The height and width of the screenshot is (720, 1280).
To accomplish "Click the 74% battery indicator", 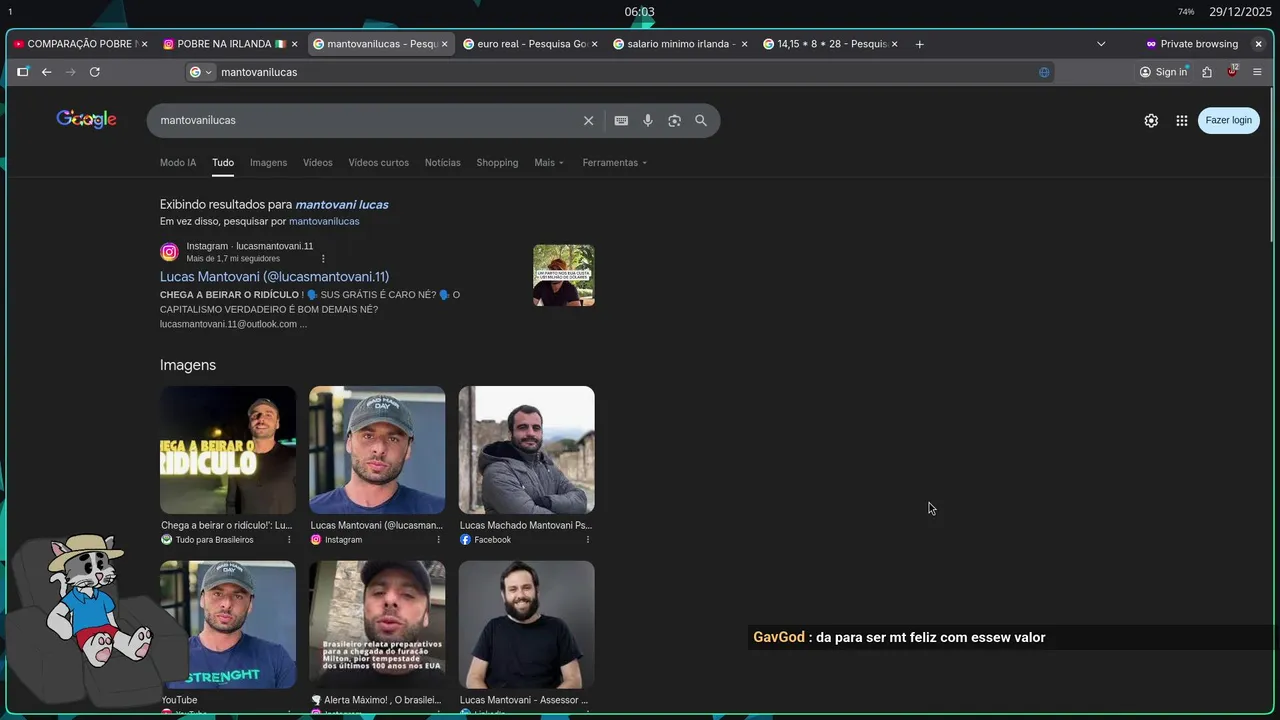I will click(x=1186, y=12).
